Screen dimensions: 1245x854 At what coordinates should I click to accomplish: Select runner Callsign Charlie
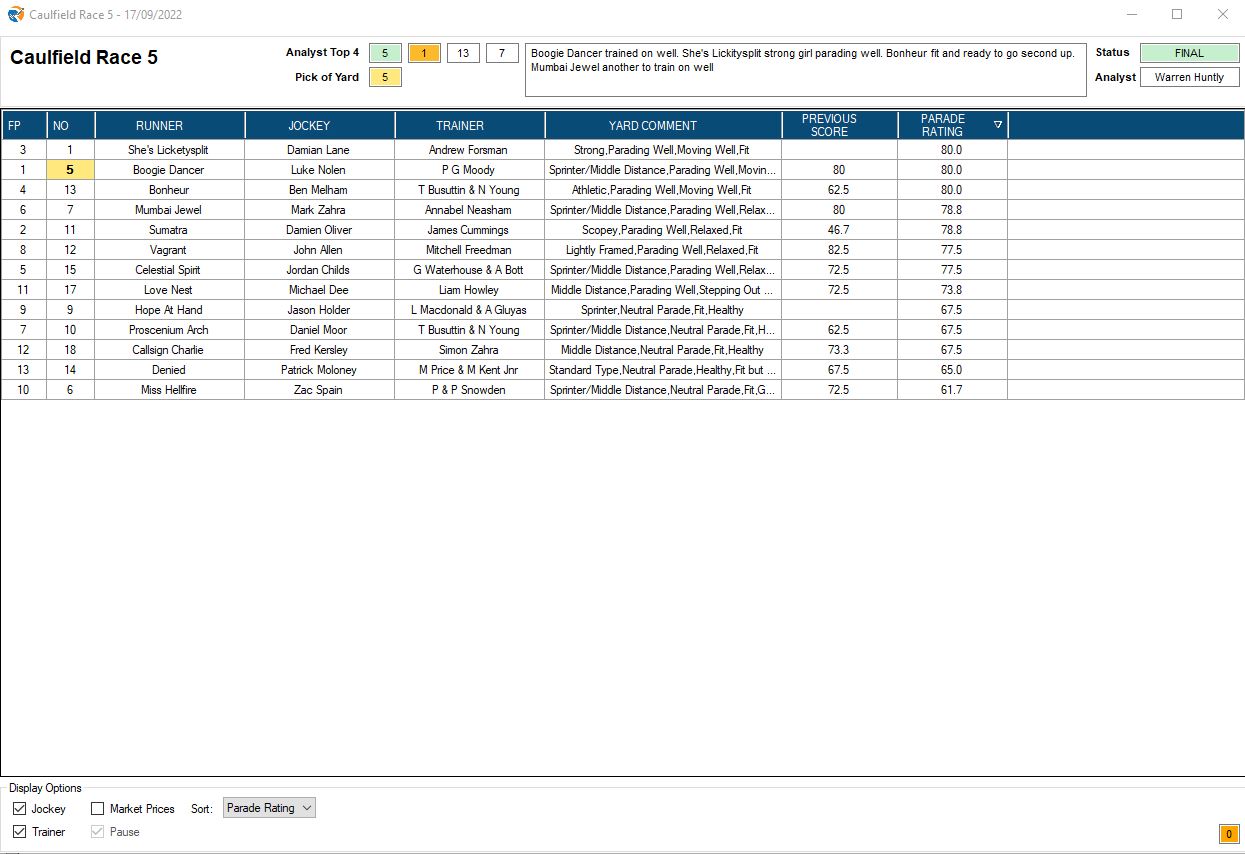169,350
